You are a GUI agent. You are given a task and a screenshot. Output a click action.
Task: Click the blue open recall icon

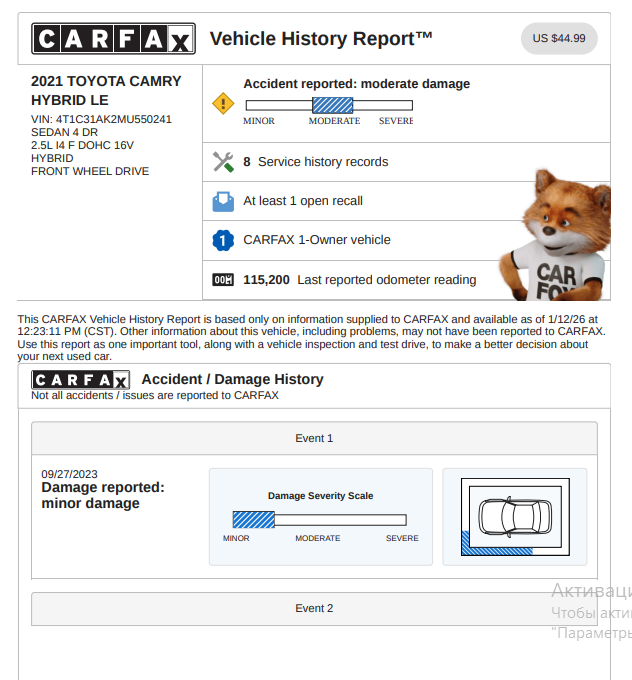[x=222, y=201]
